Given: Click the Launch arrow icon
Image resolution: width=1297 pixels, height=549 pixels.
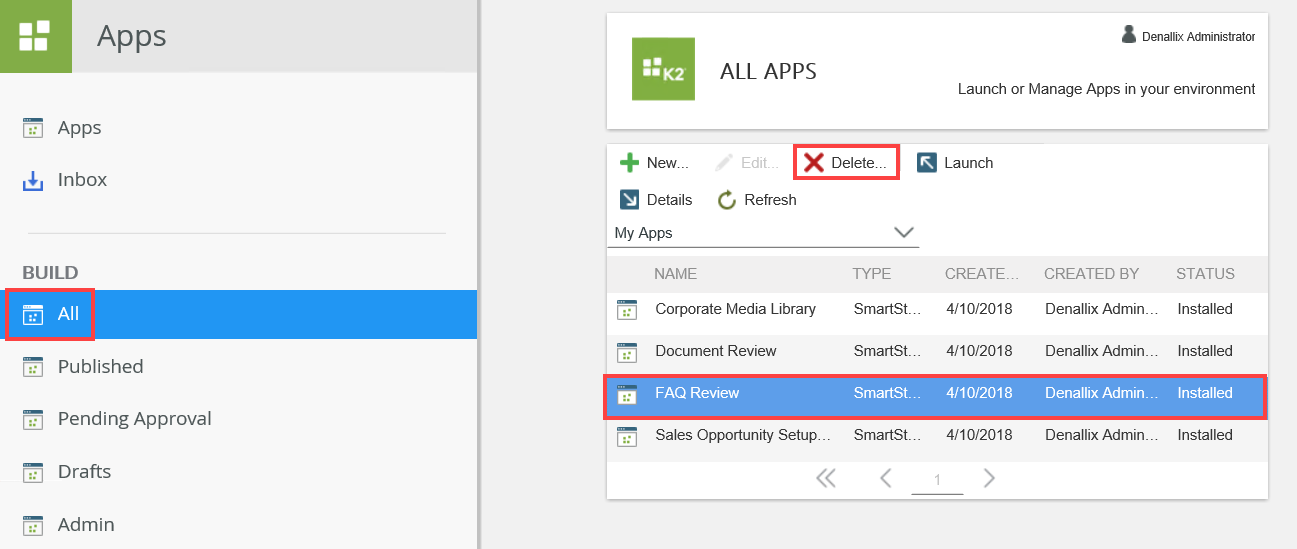Looking at the screenshot, I should (927, 163).
